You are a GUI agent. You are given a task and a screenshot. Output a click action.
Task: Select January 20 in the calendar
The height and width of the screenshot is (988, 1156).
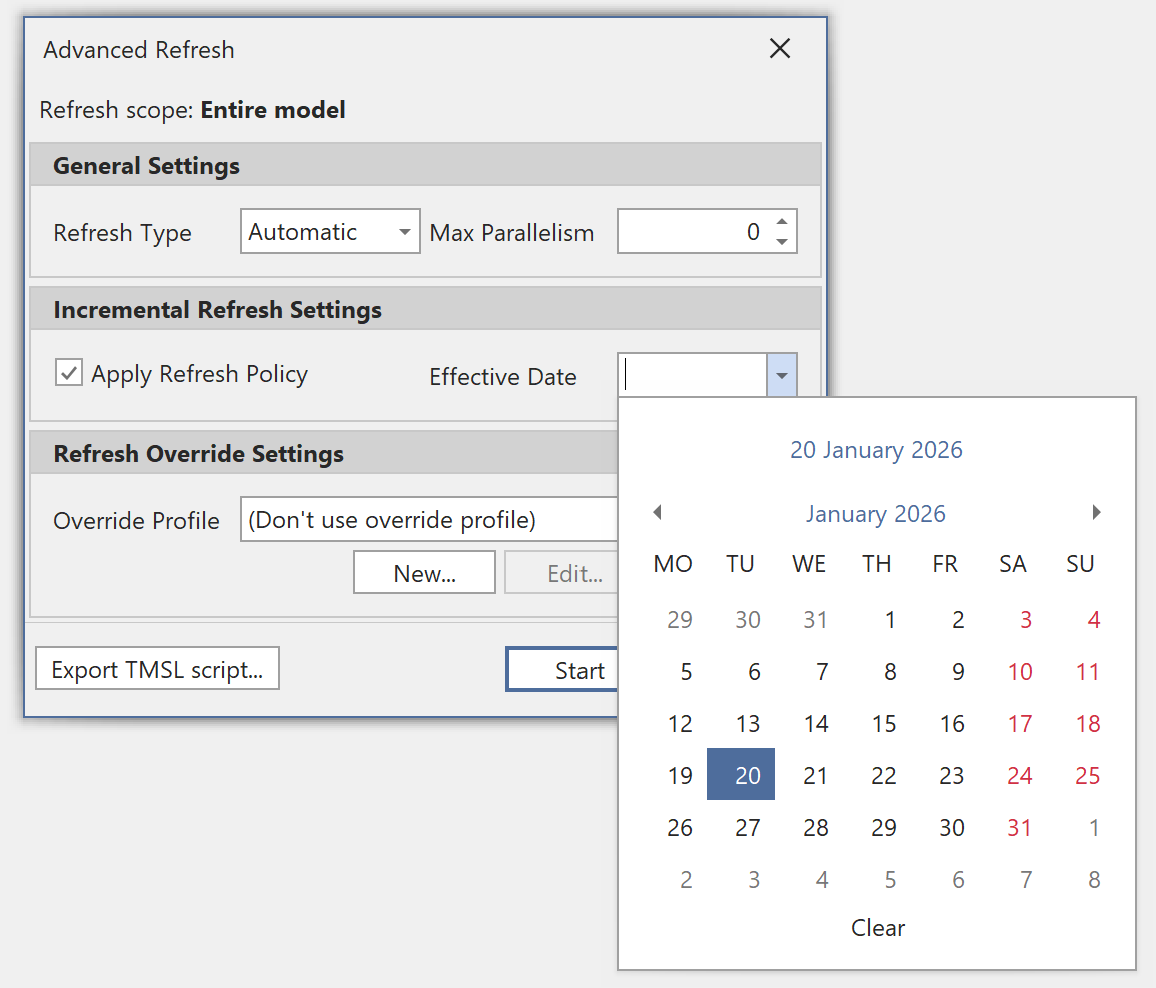[740, 775]
